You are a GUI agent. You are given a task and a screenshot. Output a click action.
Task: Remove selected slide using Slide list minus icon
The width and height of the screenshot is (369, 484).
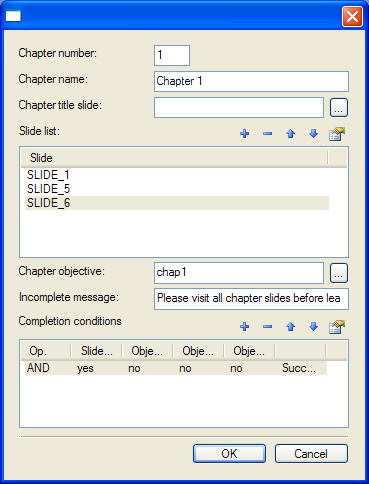point(267,134)
